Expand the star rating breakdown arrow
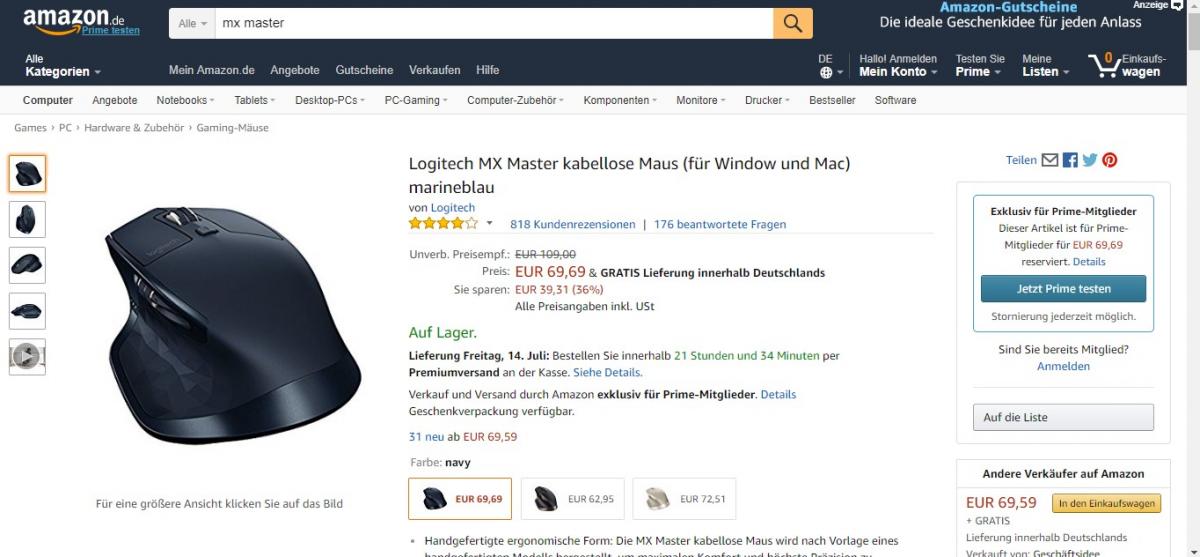The width and height of the screenshot is (1200, 557). point(490,223)
